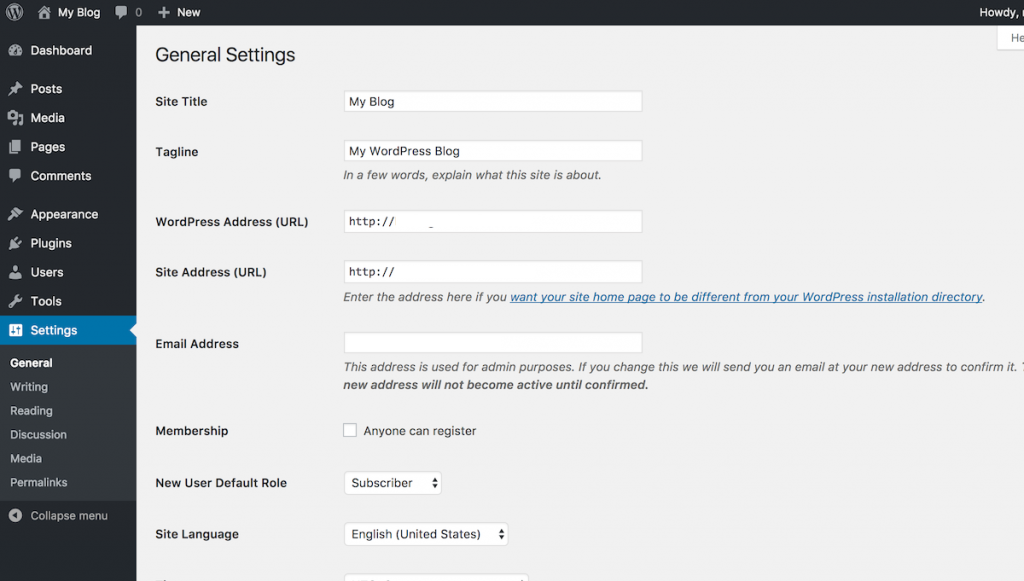Viewport: 1024px width, 581px height.
Task: Click the tagline hint 'In a few words'
Action: pyautogui.click(x=472, y=175)
